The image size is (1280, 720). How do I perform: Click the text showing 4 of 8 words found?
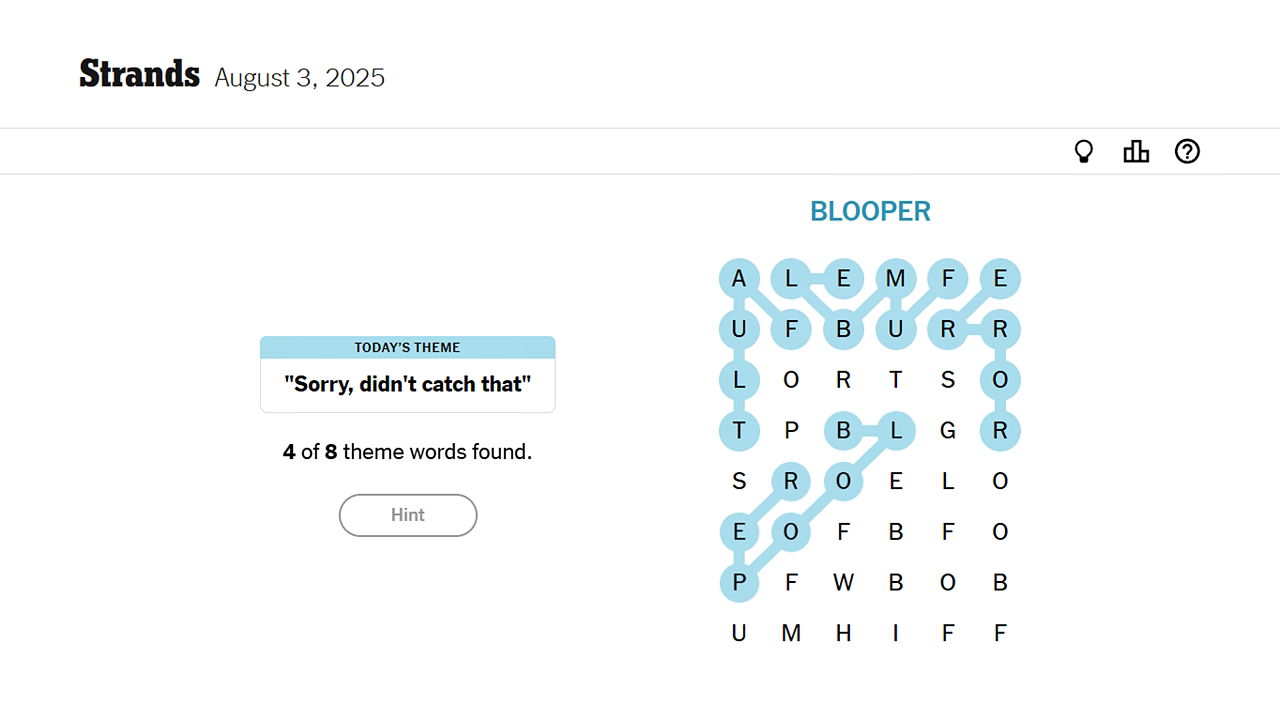408,451
